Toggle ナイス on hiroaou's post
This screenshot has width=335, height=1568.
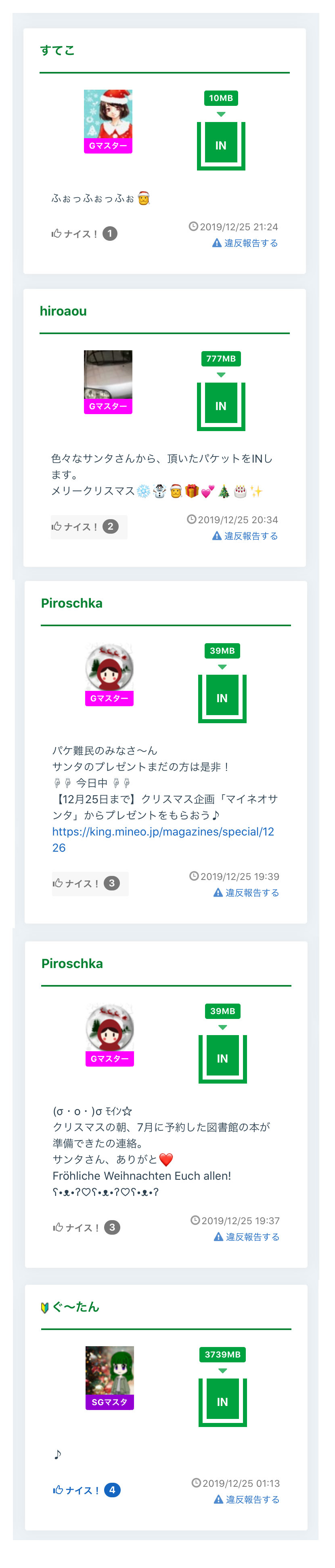pyautogui.click(x=89, y=527)
